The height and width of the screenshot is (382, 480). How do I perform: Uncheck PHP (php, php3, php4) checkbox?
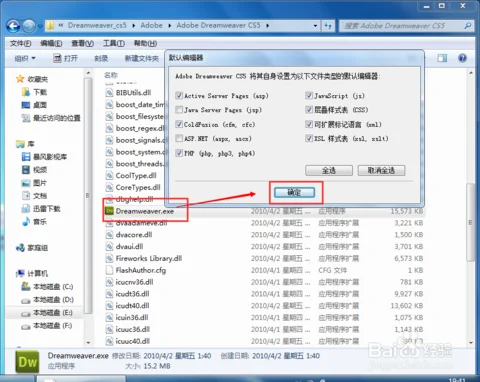point(179,153)
